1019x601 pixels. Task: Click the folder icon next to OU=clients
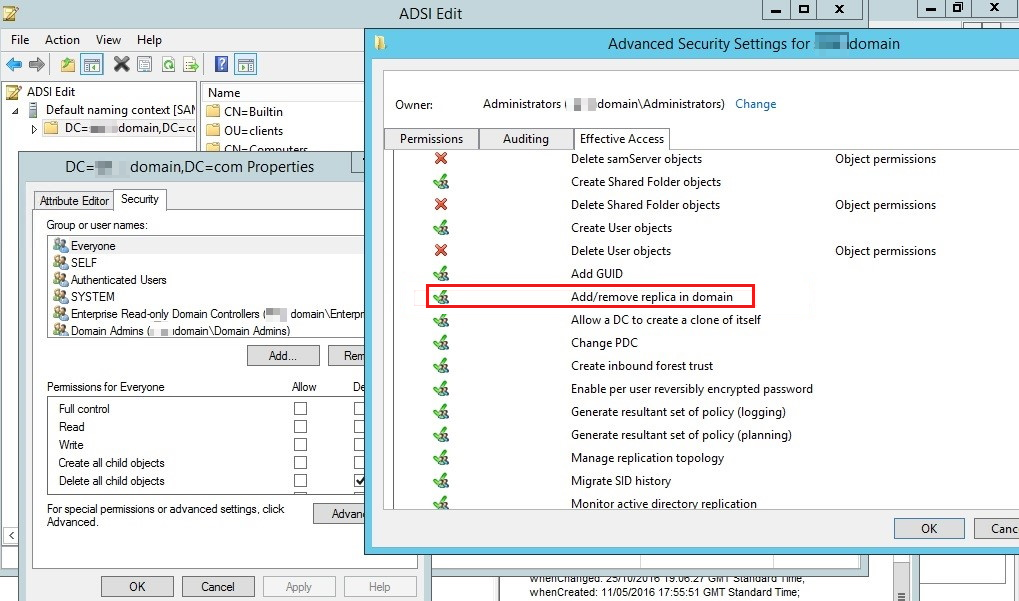click(213, 130)
